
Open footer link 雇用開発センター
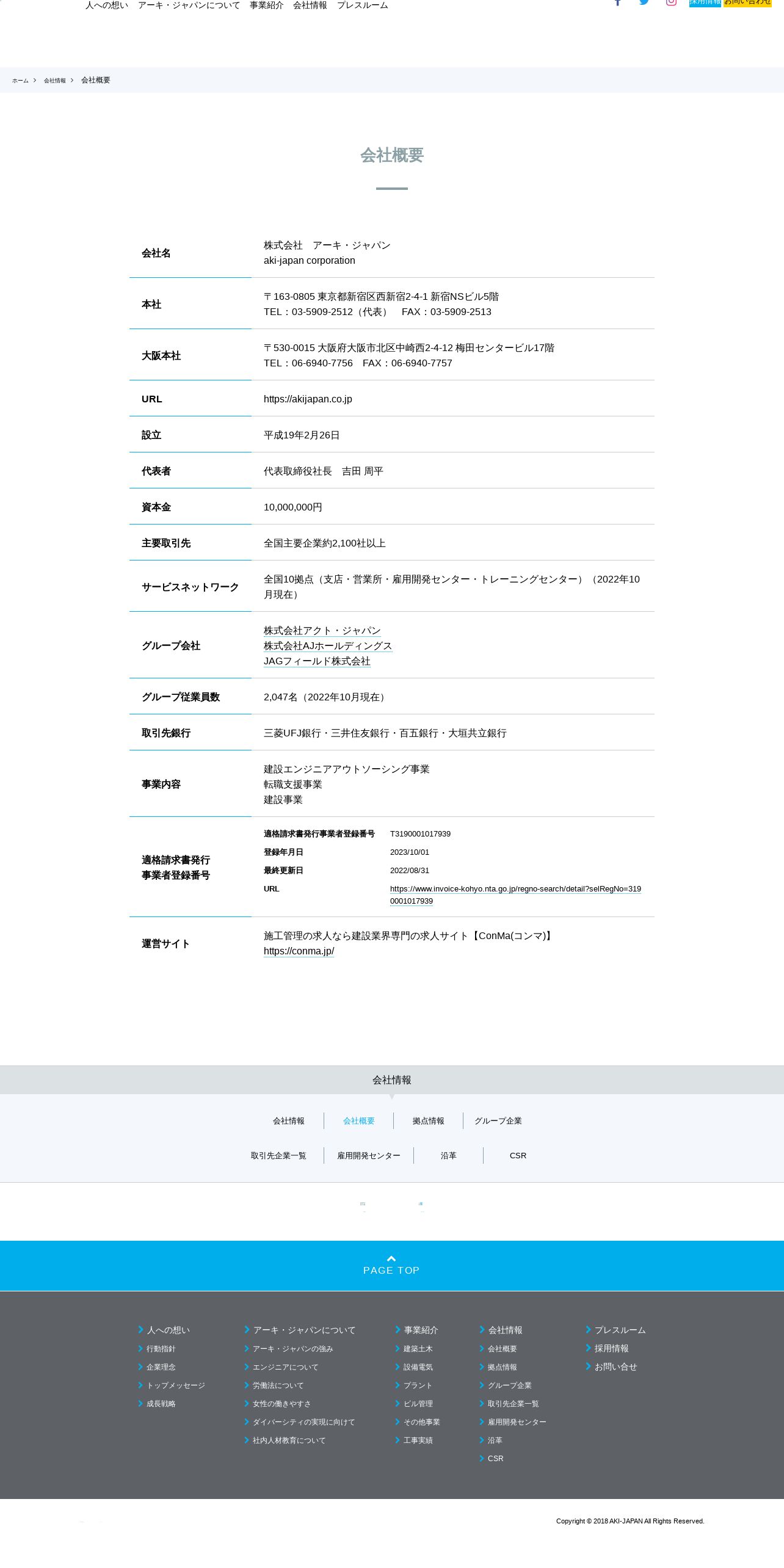(517, 1422)
